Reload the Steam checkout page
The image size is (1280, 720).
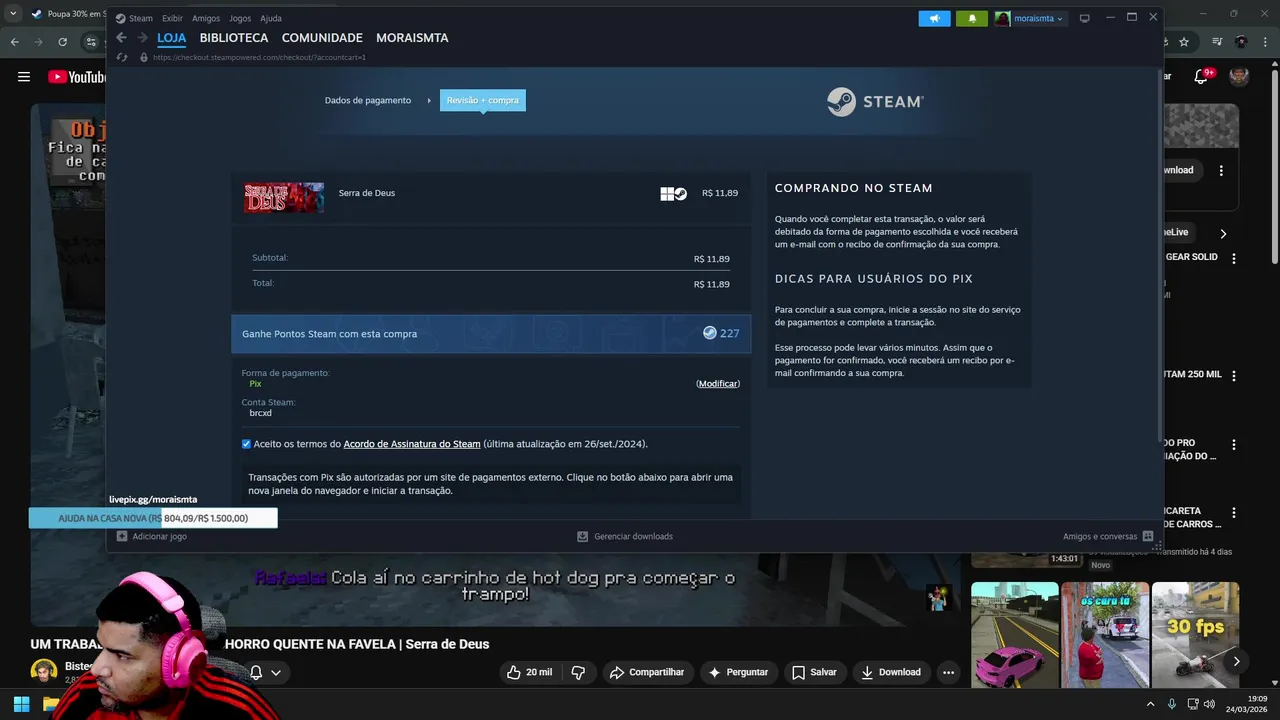[122, 57]
